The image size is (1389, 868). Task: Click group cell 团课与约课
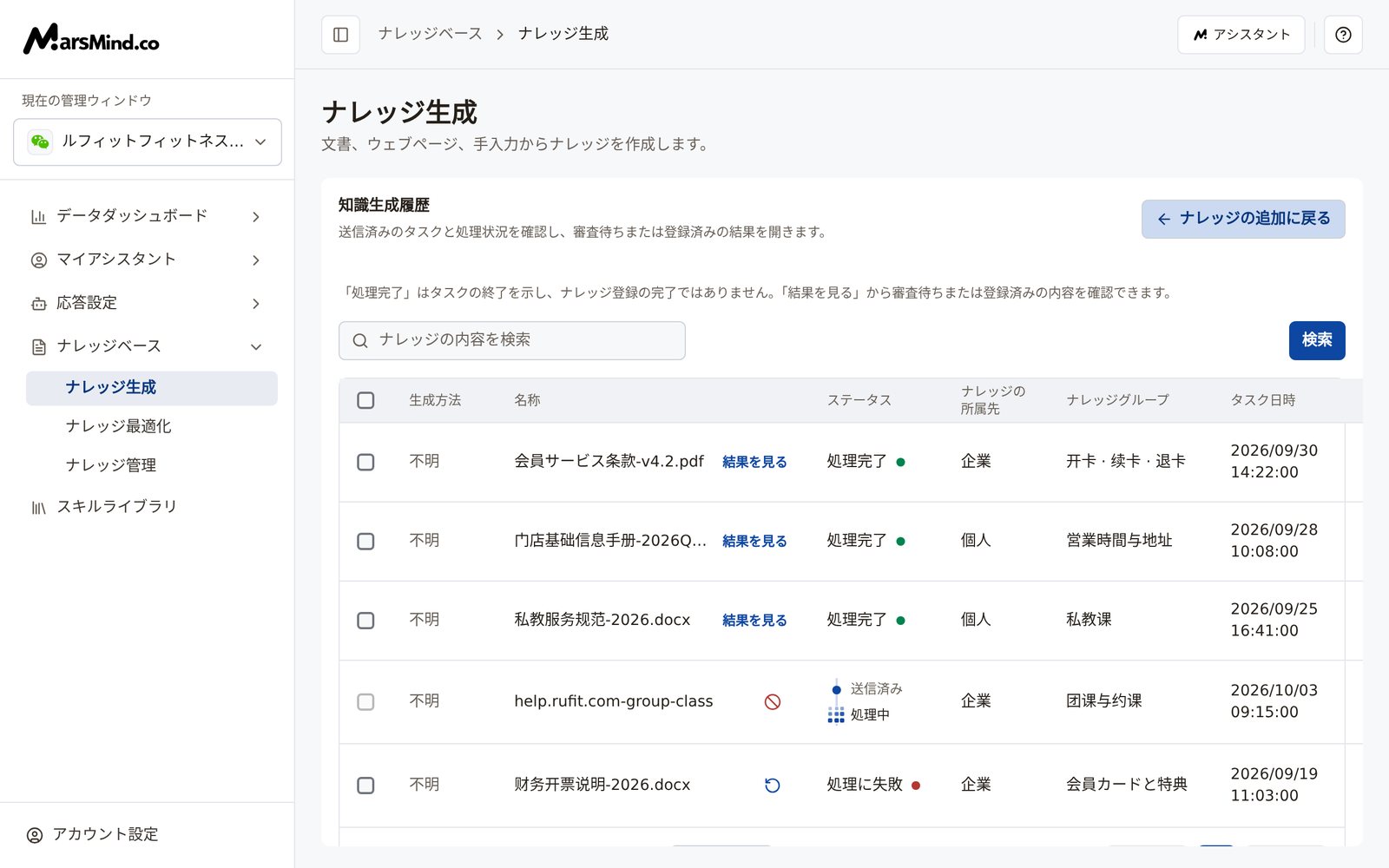point(1104,701)
